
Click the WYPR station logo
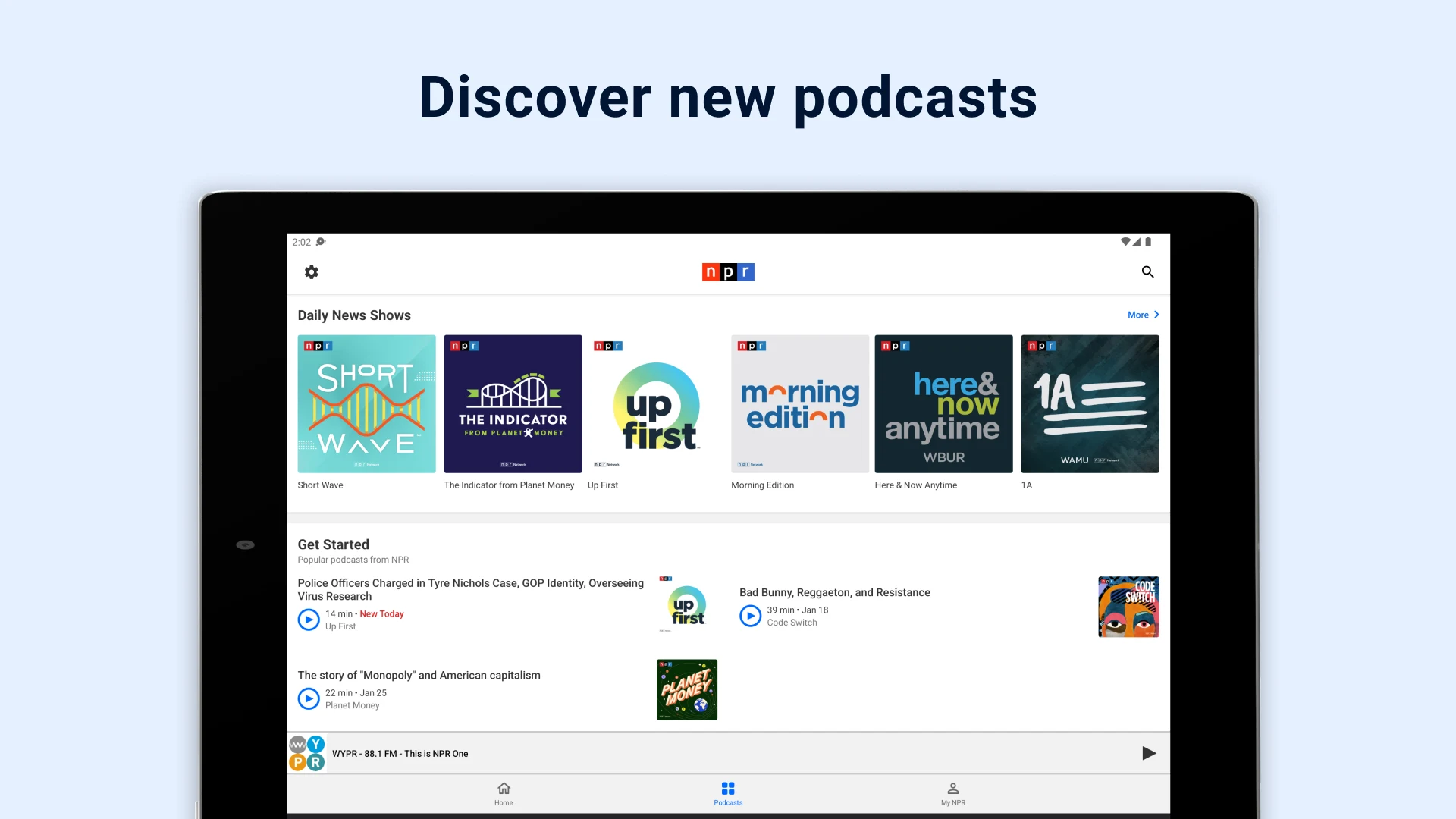[307, 754]
